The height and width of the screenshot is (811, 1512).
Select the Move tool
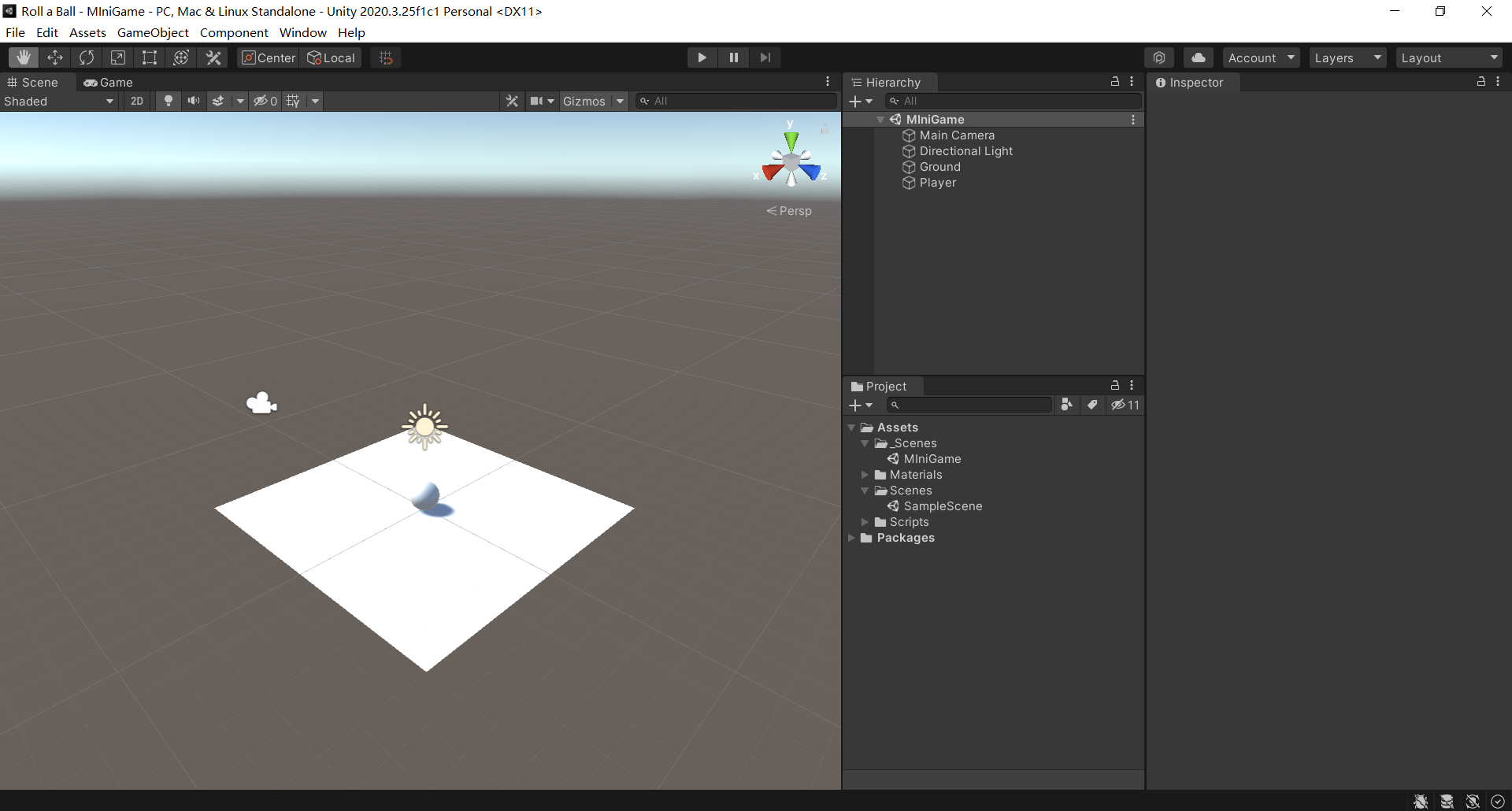(55, 57)
